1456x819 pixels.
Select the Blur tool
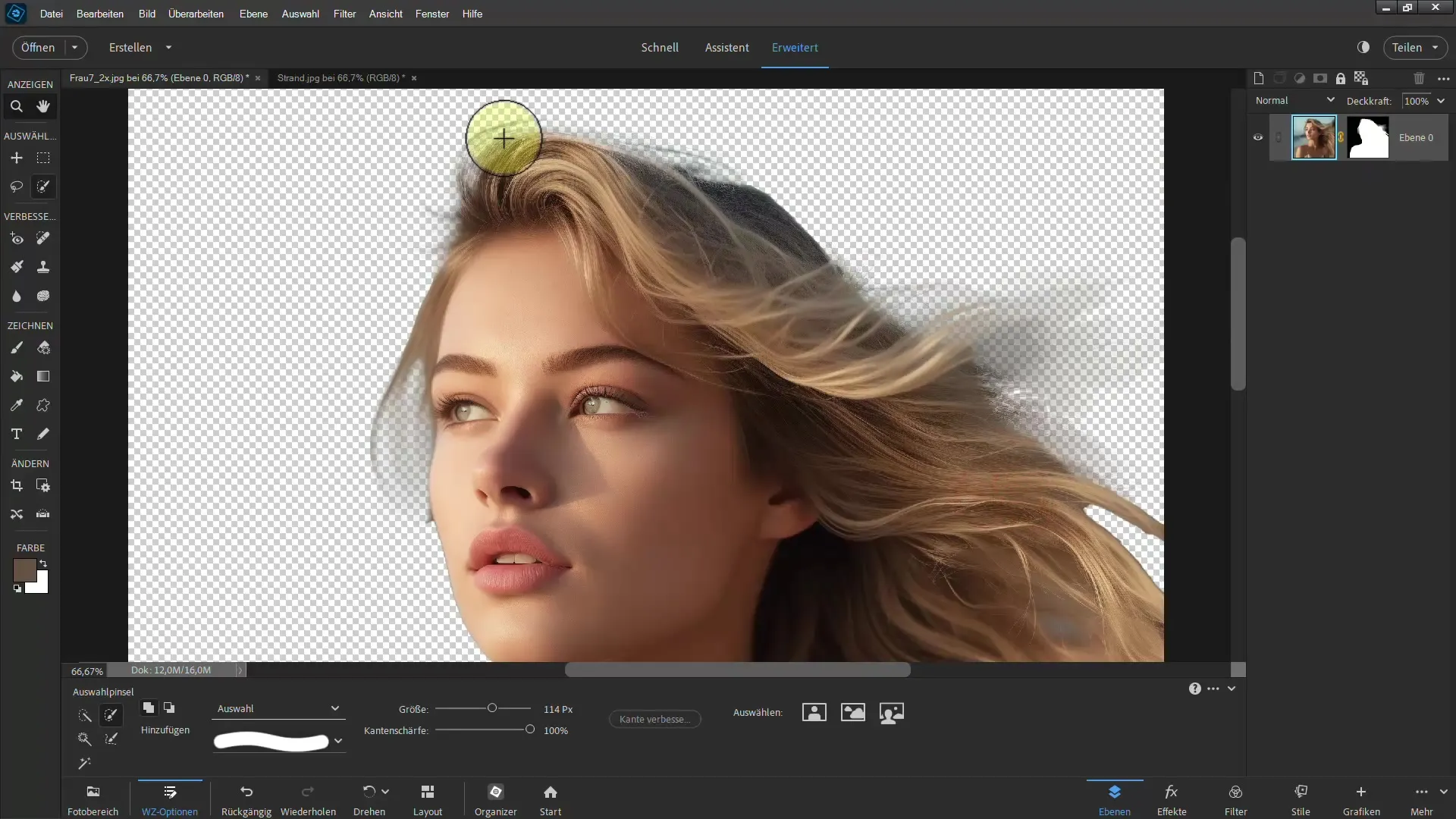(17, 296)
